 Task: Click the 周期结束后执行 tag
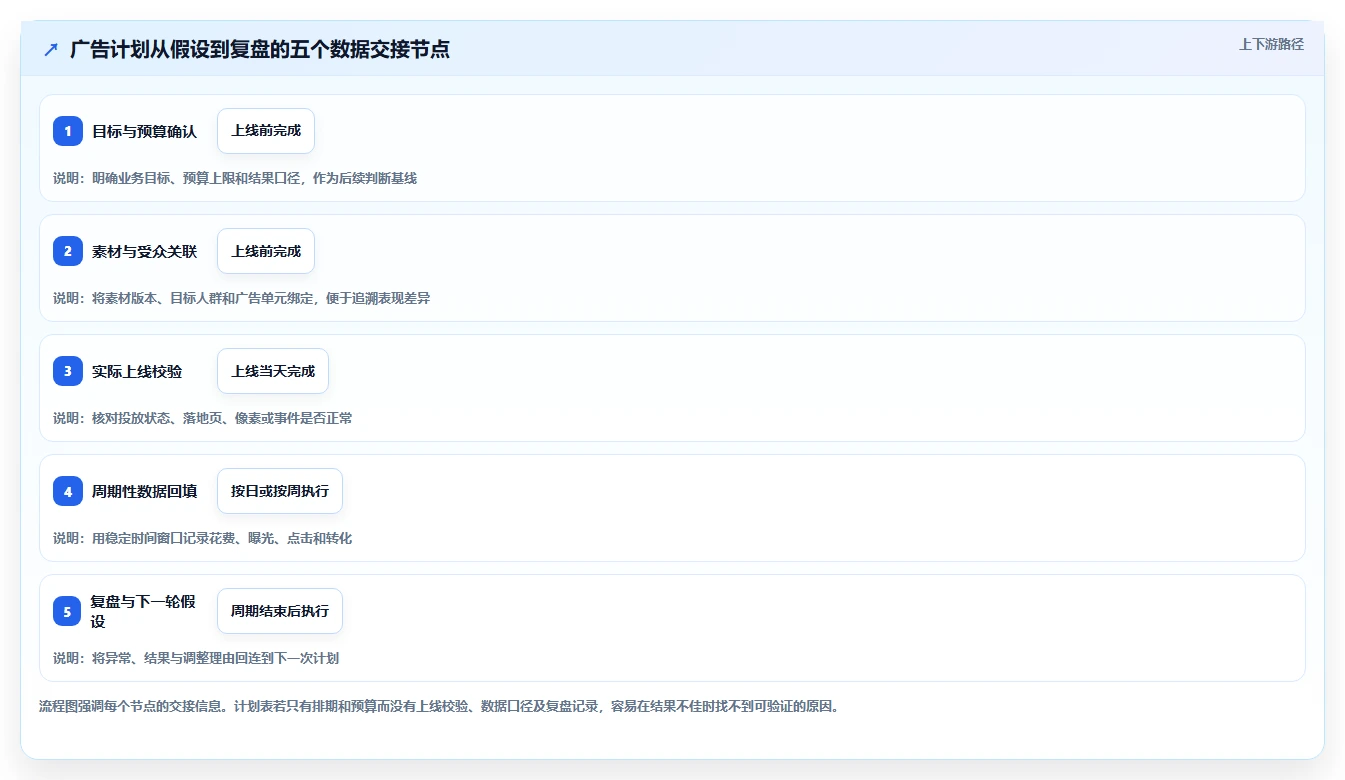[x=280, y=611]
